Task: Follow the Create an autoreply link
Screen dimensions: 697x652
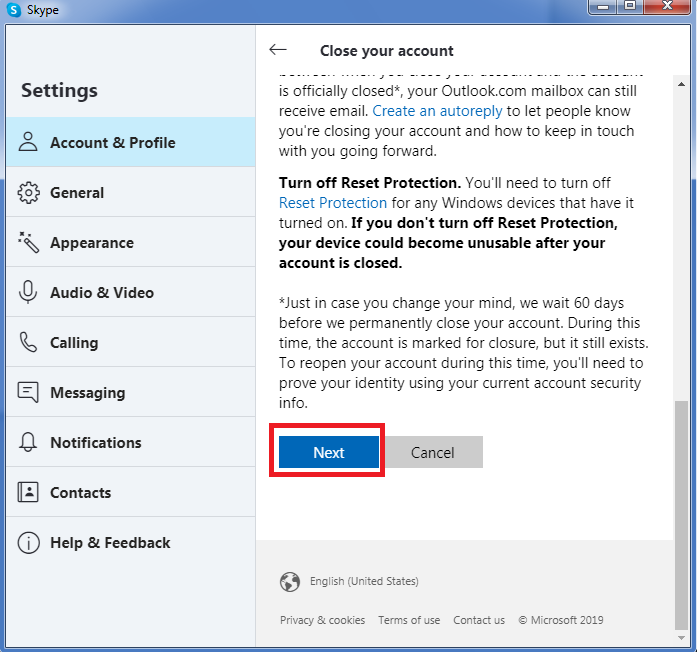Action: click(437, 111)
